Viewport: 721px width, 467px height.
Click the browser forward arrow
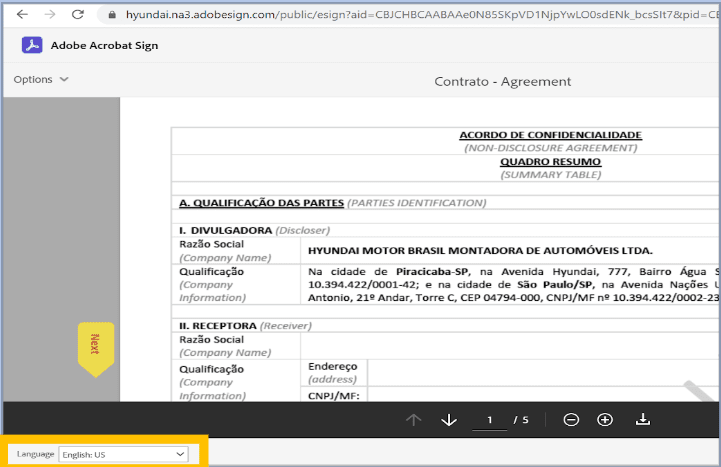point(50,15)
